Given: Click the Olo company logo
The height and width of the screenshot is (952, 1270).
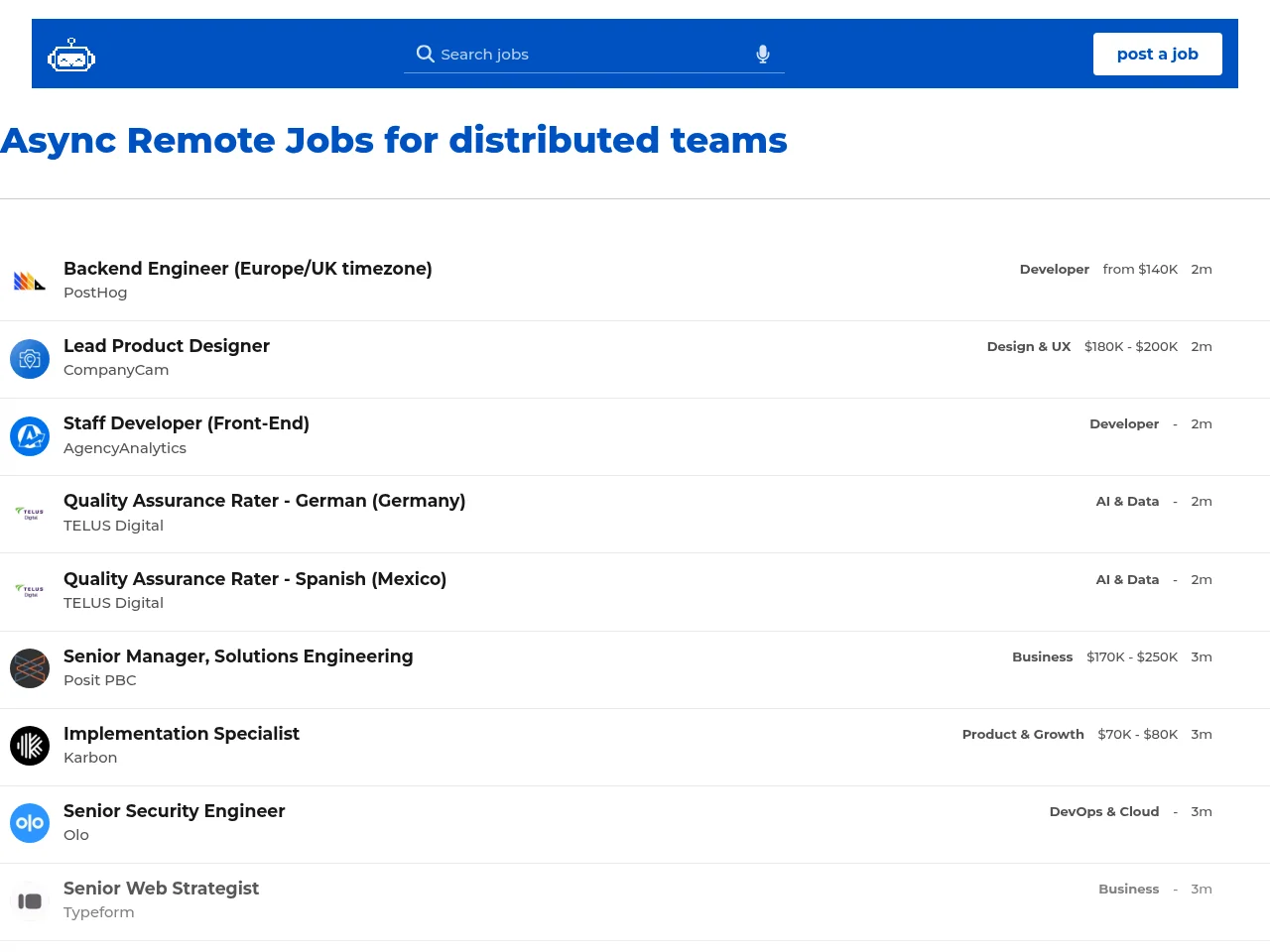Looking at the screenshot, I should pos(30,823).
